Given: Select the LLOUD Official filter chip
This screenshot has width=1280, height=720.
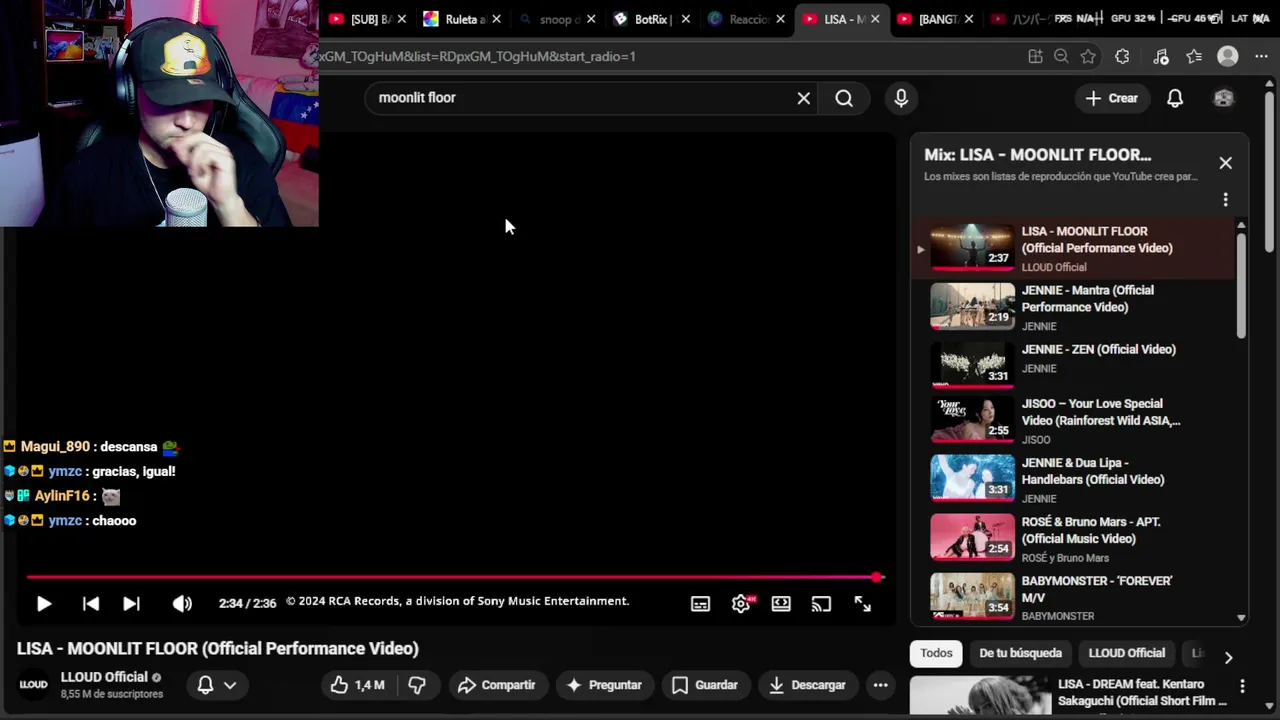Looking at the screenshot, I should (1126, 653).
